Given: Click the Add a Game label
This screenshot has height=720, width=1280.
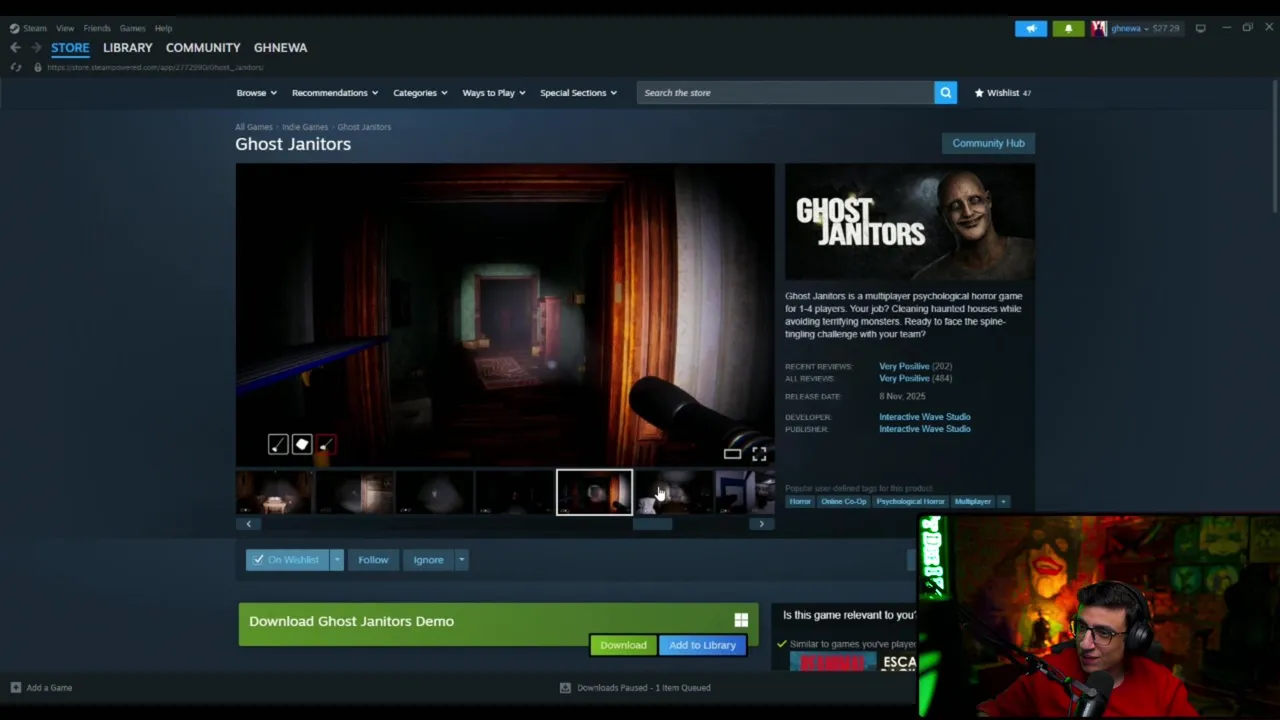Looking at the screenshot, I should pos(49,688).
